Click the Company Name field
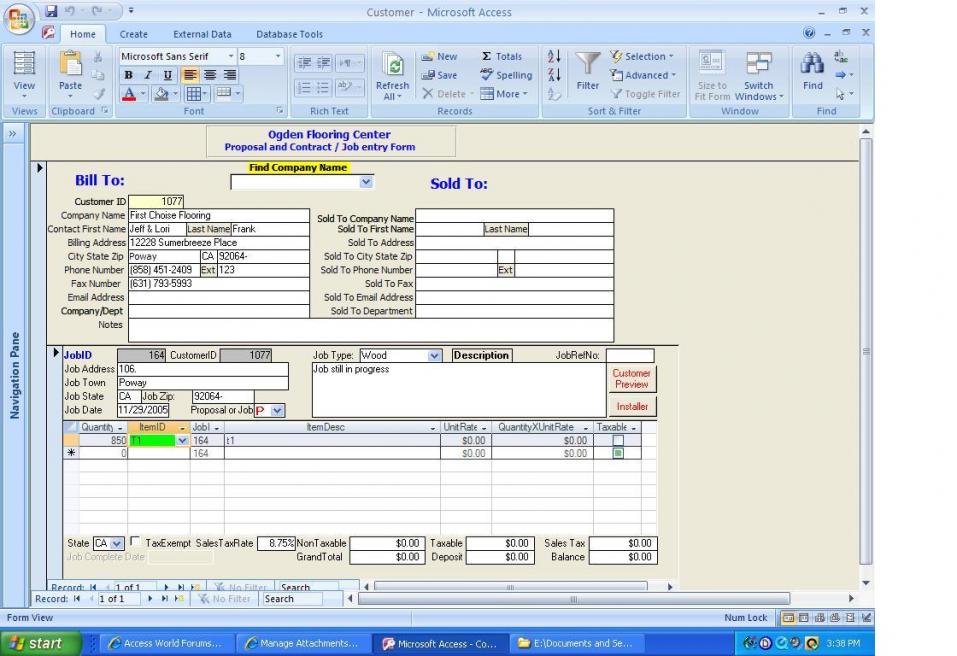Screen dimensions: 957x656 [218, 215]
